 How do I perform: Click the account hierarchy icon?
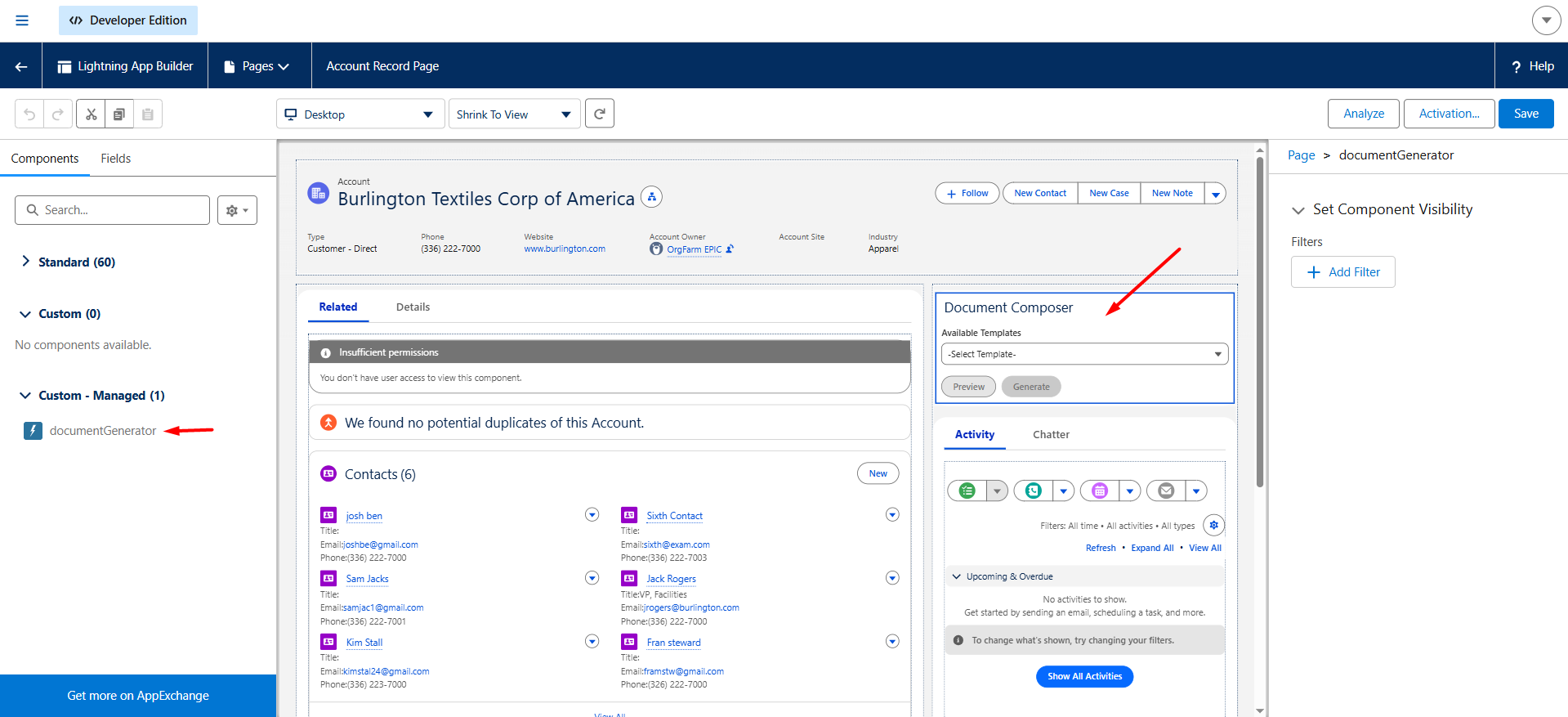651,197
